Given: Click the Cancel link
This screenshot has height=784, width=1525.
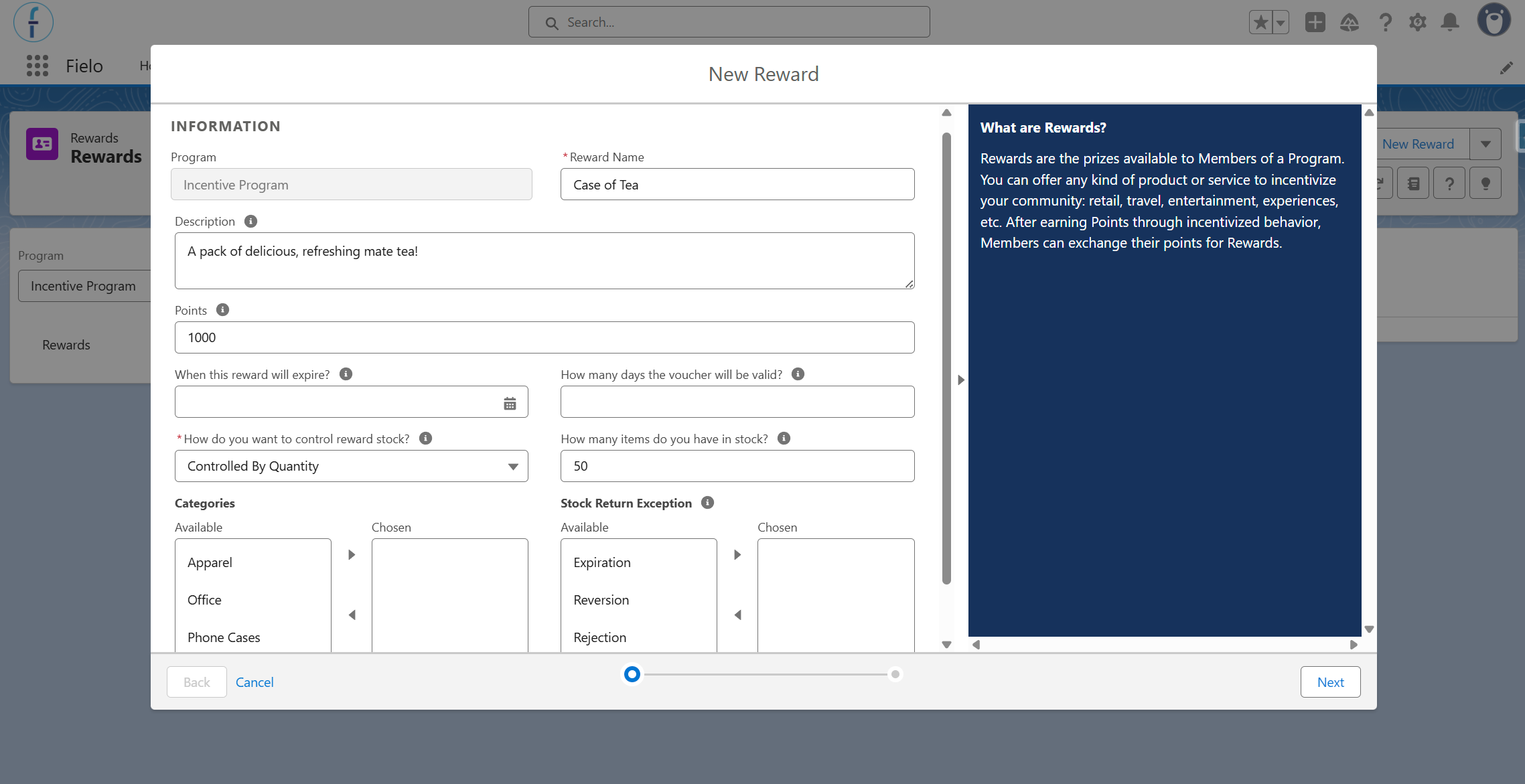Looking at the screenshot, I should [255, 682].
